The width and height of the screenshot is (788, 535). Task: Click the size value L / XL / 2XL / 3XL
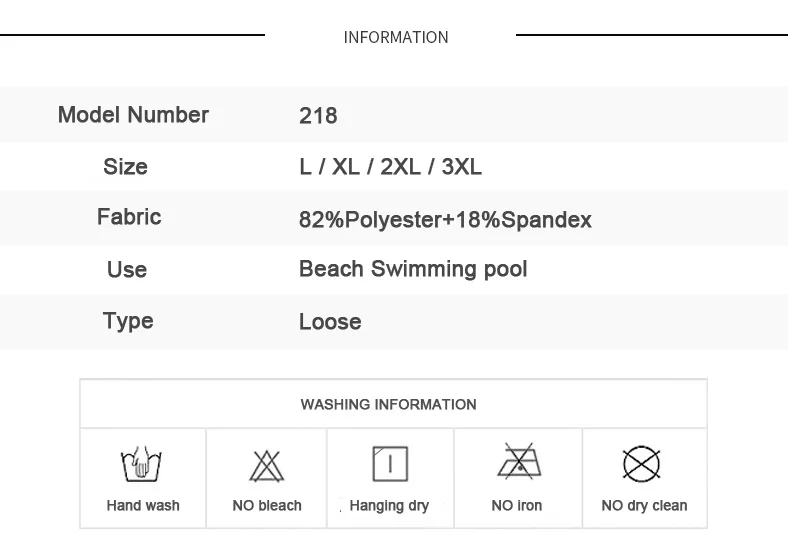pos(390,166)
